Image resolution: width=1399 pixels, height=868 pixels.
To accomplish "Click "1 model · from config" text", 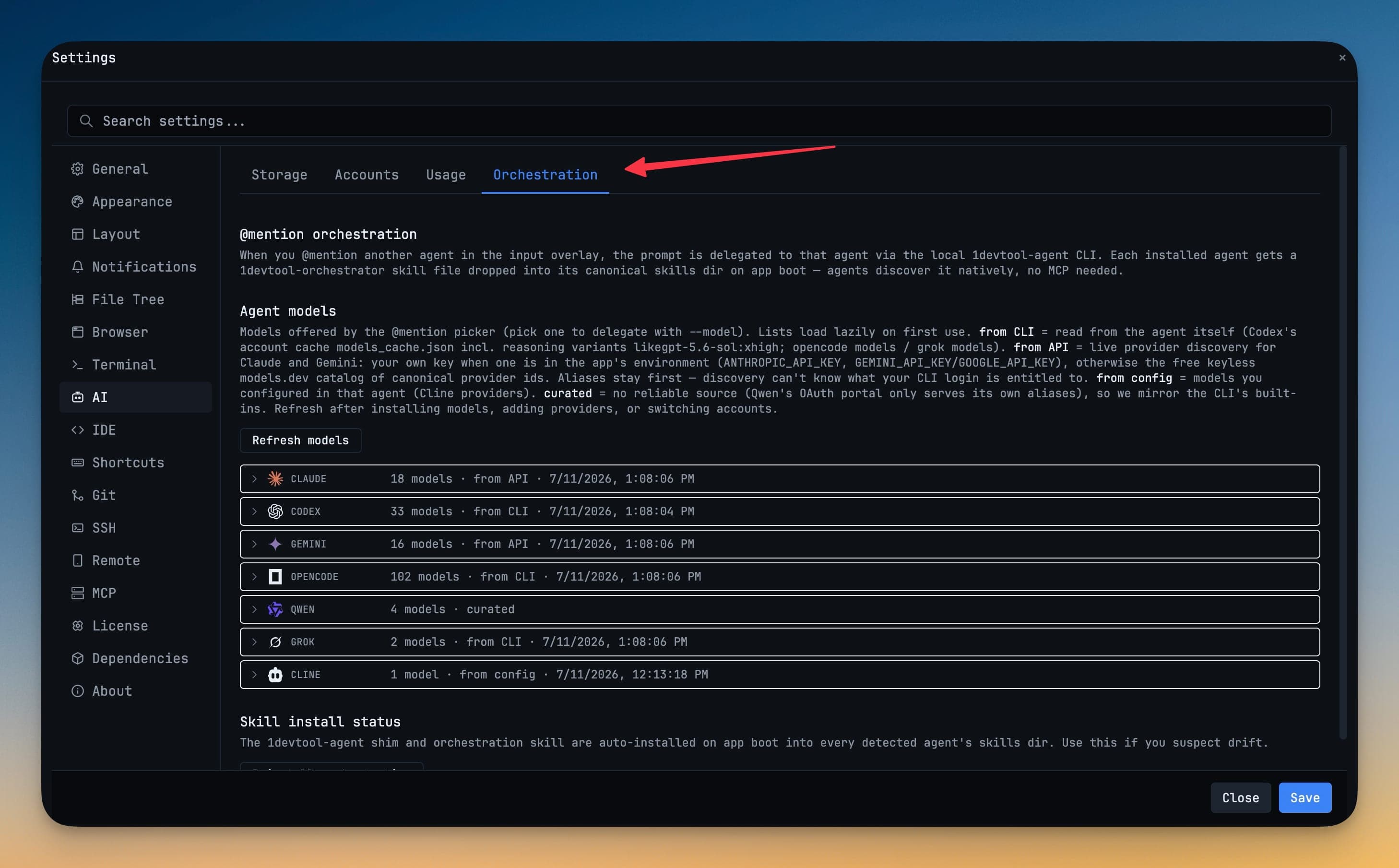I will click(462, 675).
